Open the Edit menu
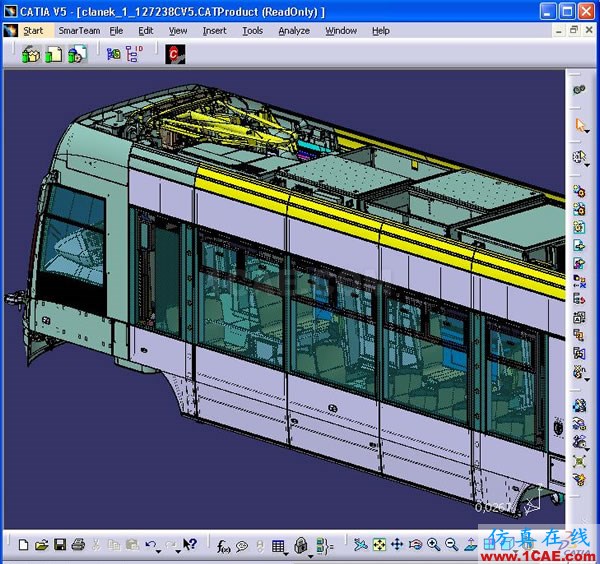Viewport: 600px width, 564px height. pos(146,31)
